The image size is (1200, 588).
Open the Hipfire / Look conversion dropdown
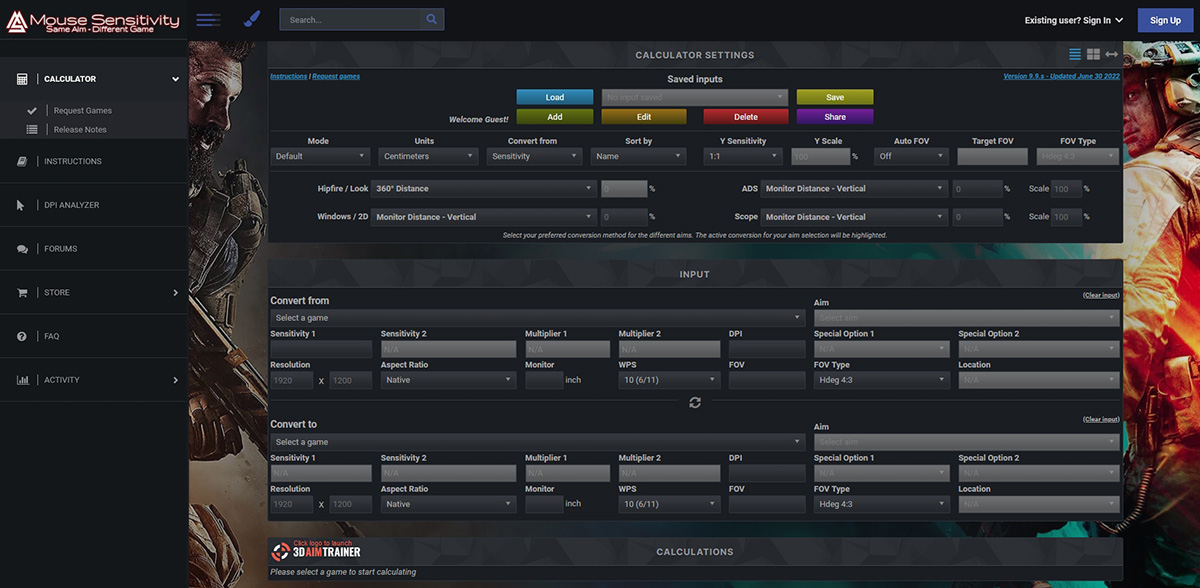pos(484,188)
